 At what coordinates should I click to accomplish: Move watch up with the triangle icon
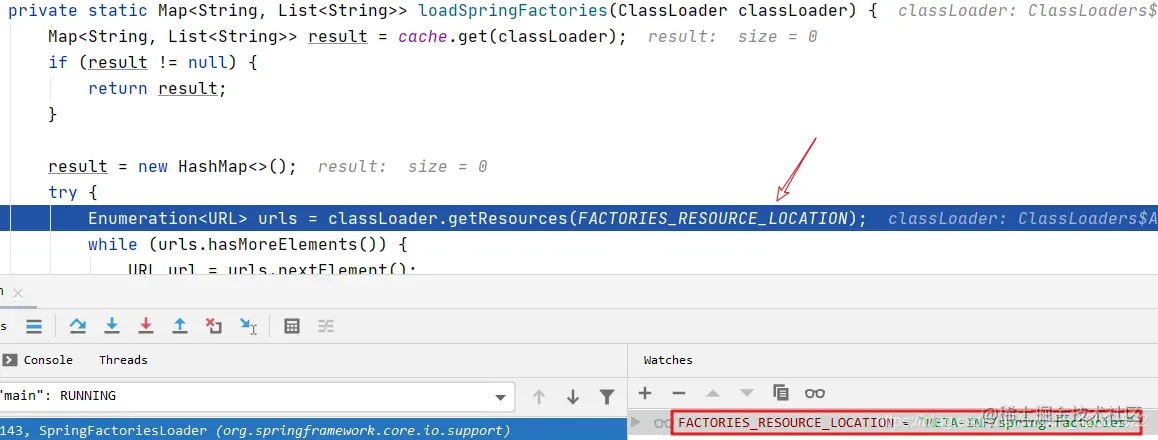(713, 393)
